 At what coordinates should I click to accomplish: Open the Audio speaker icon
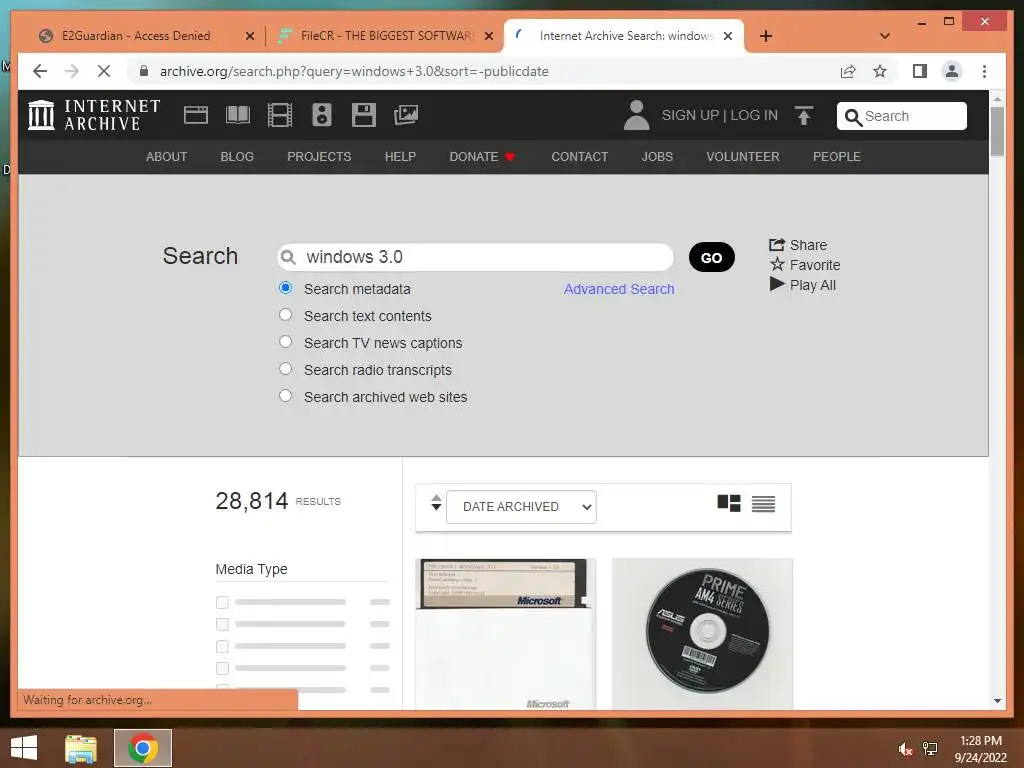[x=321, y=115]
